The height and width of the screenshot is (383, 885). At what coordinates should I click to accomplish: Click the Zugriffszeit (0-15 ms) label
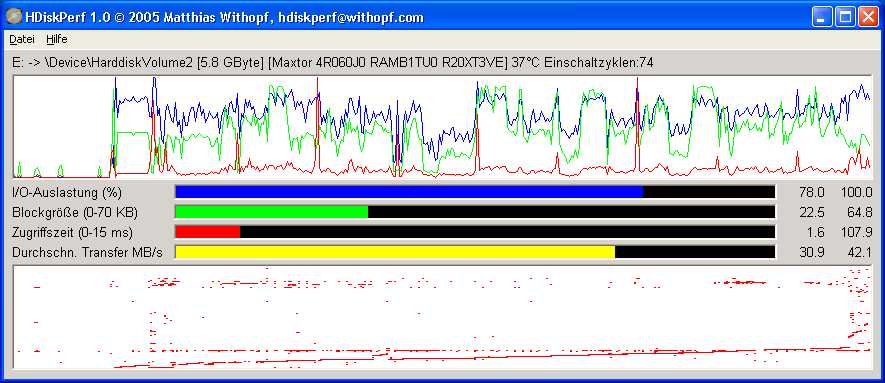point(72,232)
